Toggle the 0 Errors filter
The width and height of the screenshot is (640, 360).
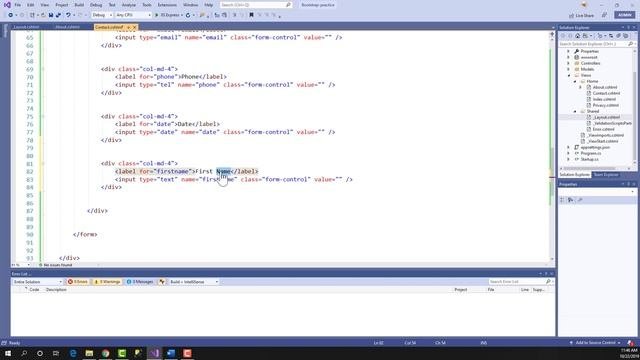tap(78, 282)
